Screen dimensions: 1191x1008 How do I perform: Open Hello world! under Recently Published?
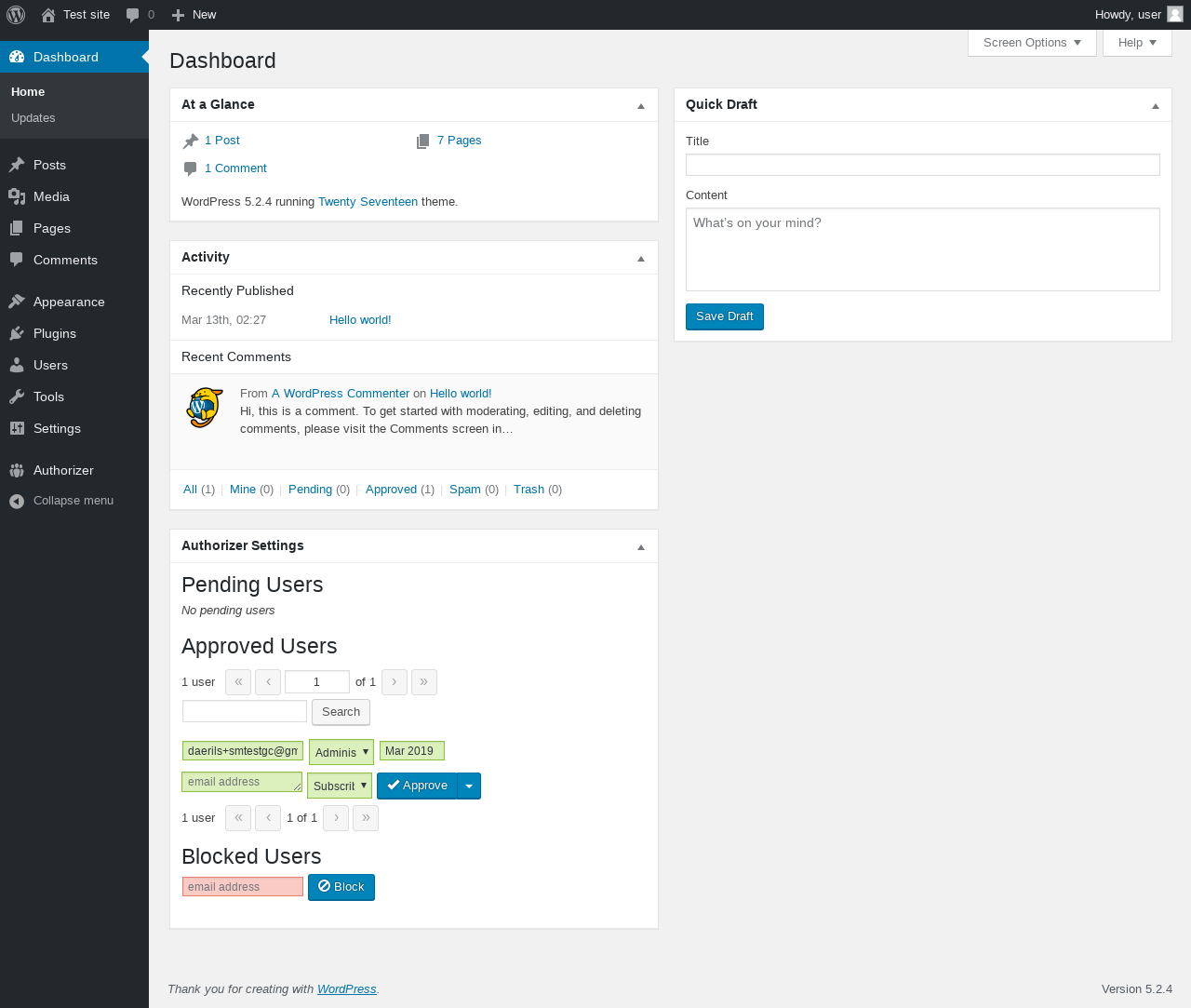tap(360, 320)
